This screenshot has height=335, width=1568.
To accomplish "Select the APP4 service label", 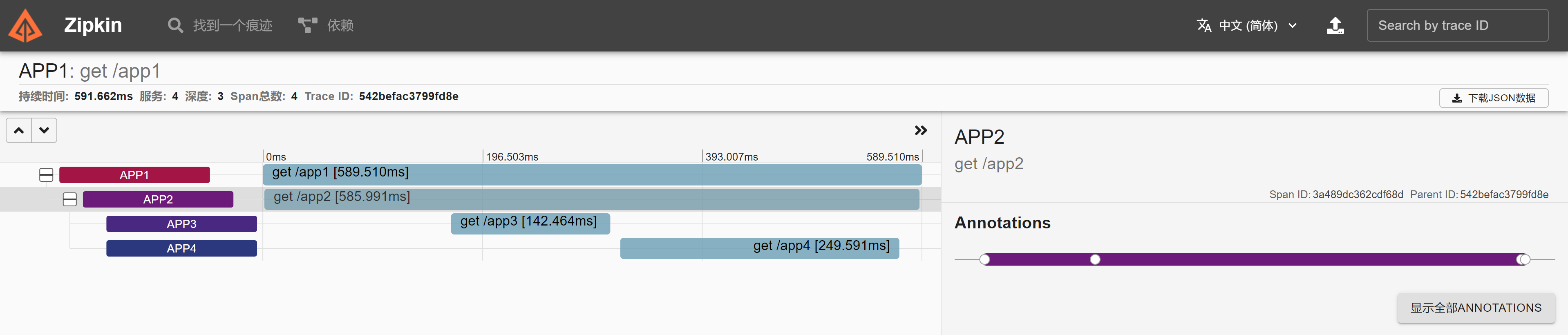I will coord(181,249).
